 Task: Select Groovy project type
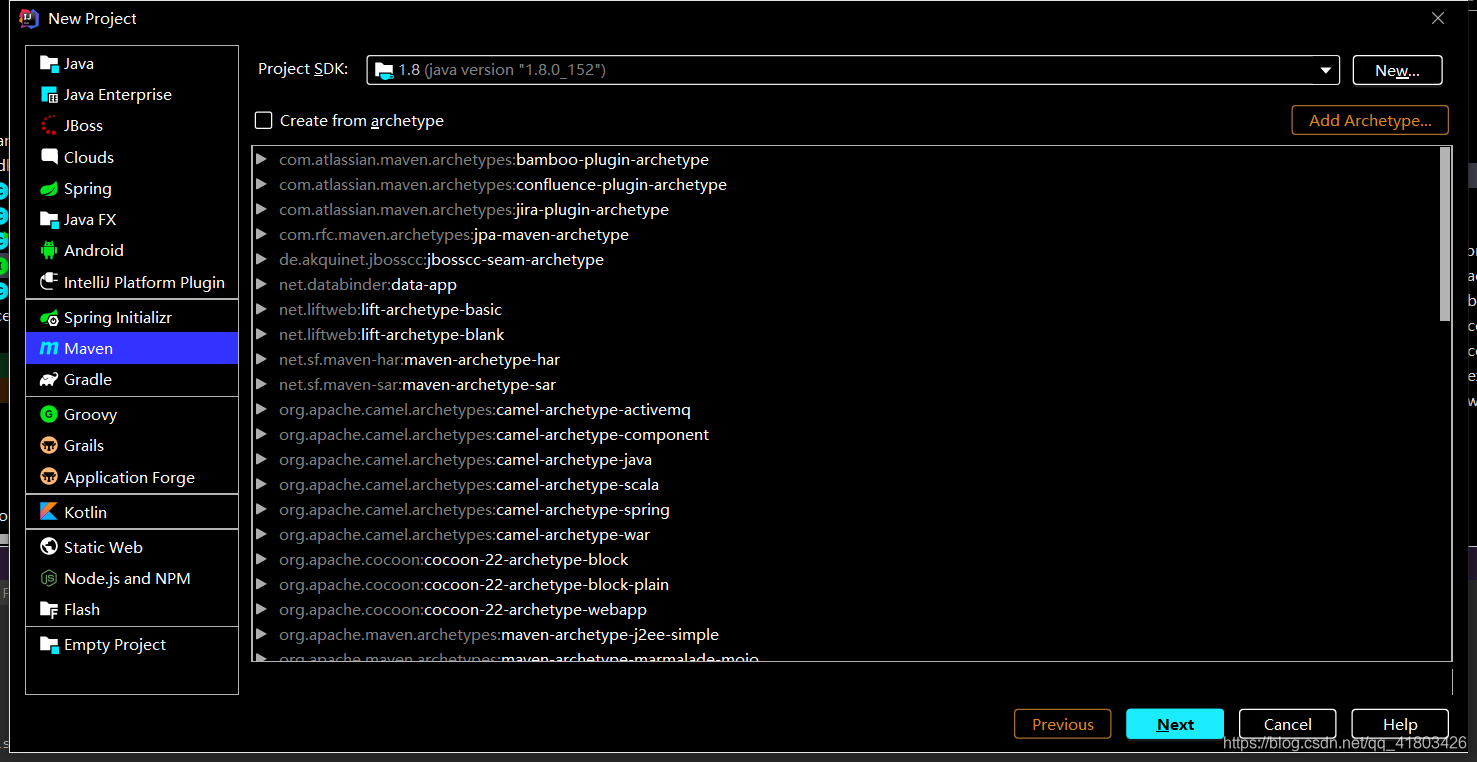click(132, 414)
